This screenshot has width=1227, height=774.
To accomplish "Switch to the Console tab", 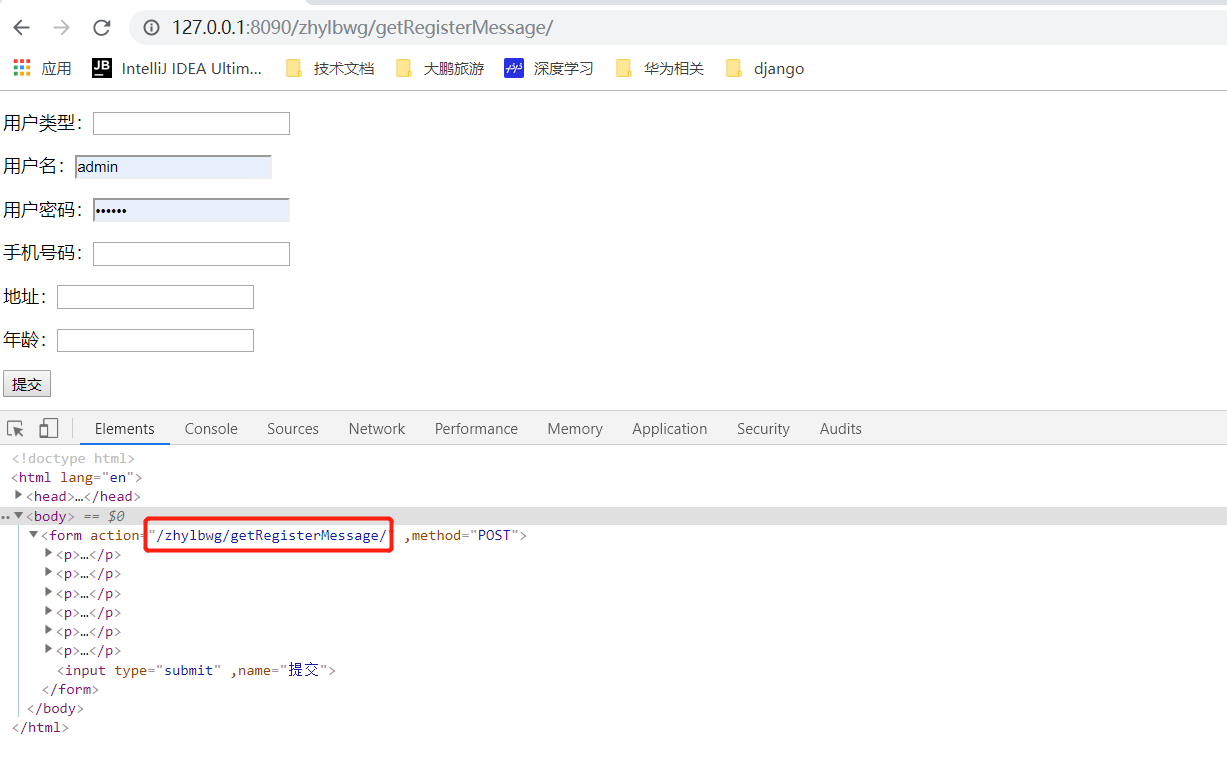I will [211, 428].
